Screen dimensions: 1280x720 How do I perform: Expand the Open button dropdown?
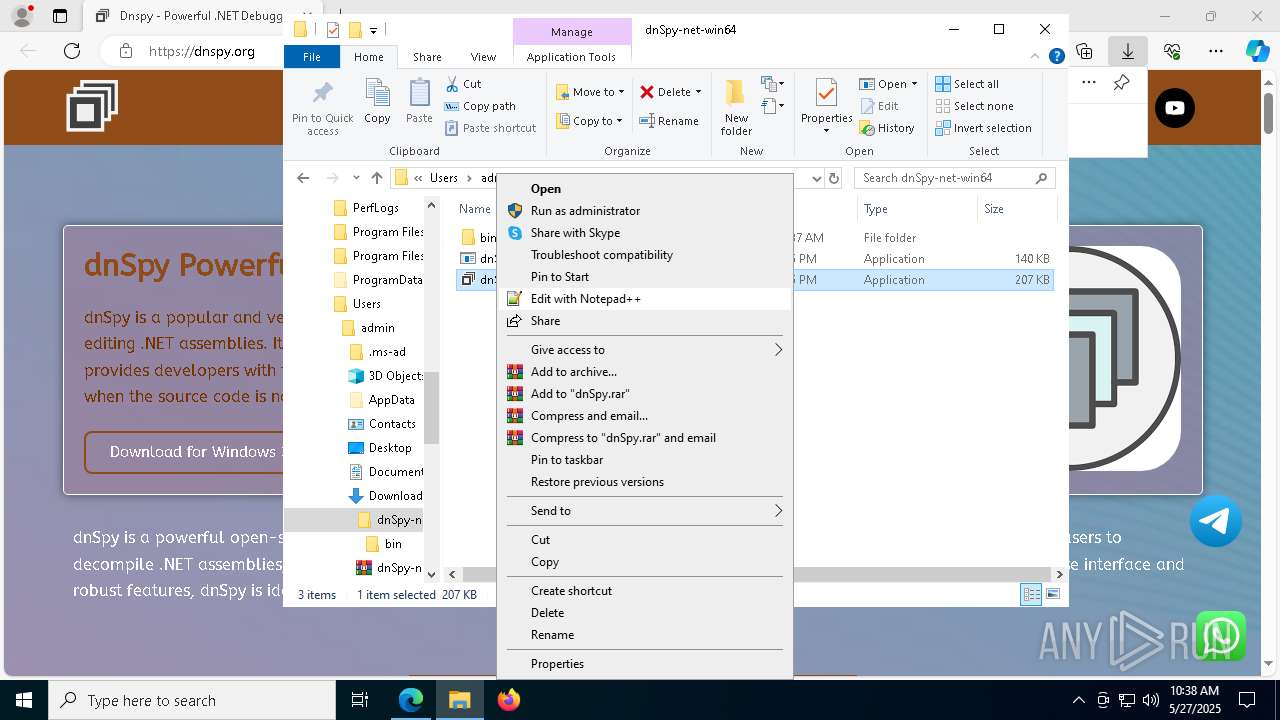pos(914,84)
